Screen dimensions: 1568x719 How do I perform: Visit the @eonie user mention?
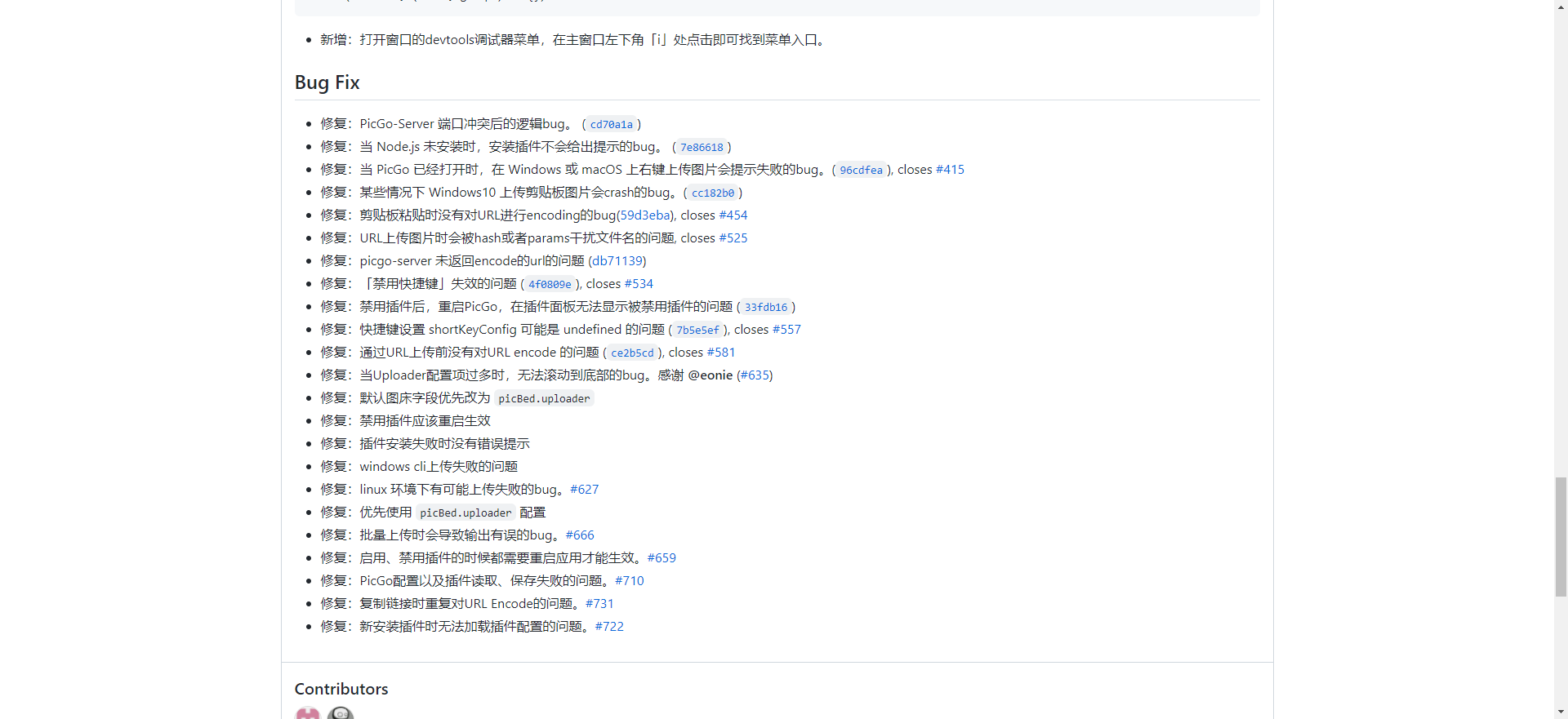(710, 375)
